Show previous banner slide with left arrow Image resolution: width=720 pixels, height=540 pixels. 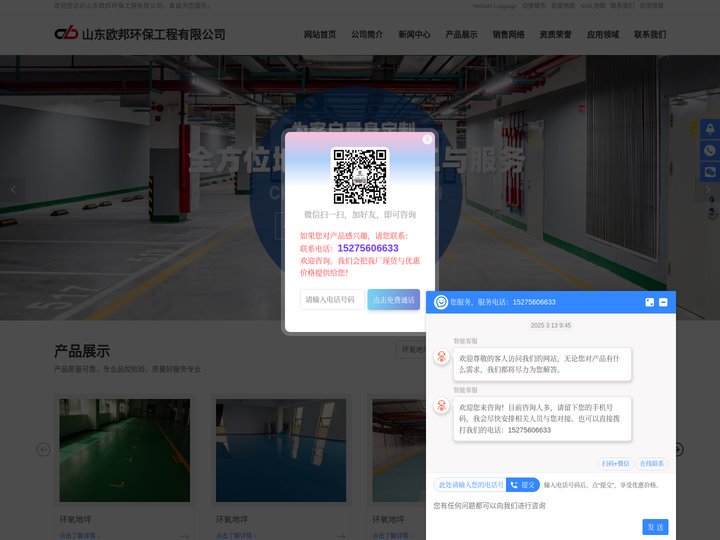pyautogui.click(x=13, y=189)
